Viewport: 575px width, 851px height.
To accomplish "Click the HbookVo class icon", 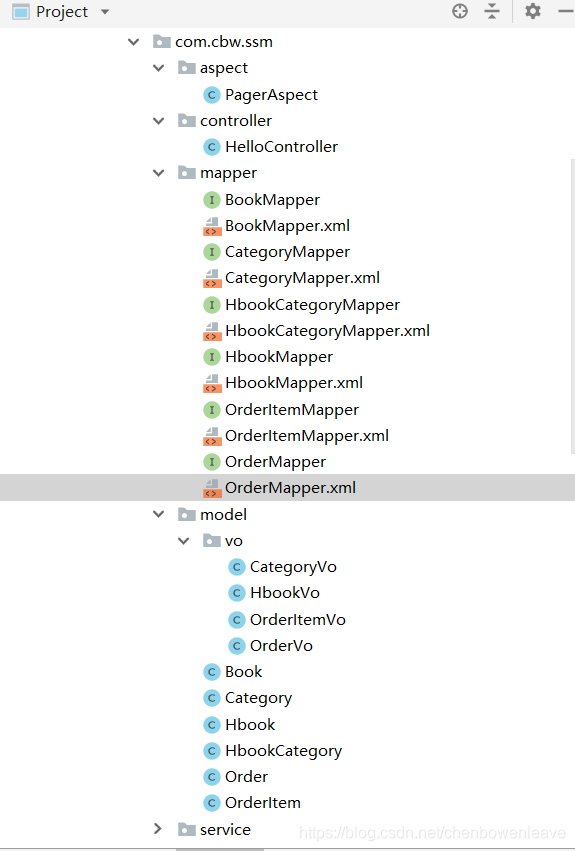I will [x=236, y=593].
